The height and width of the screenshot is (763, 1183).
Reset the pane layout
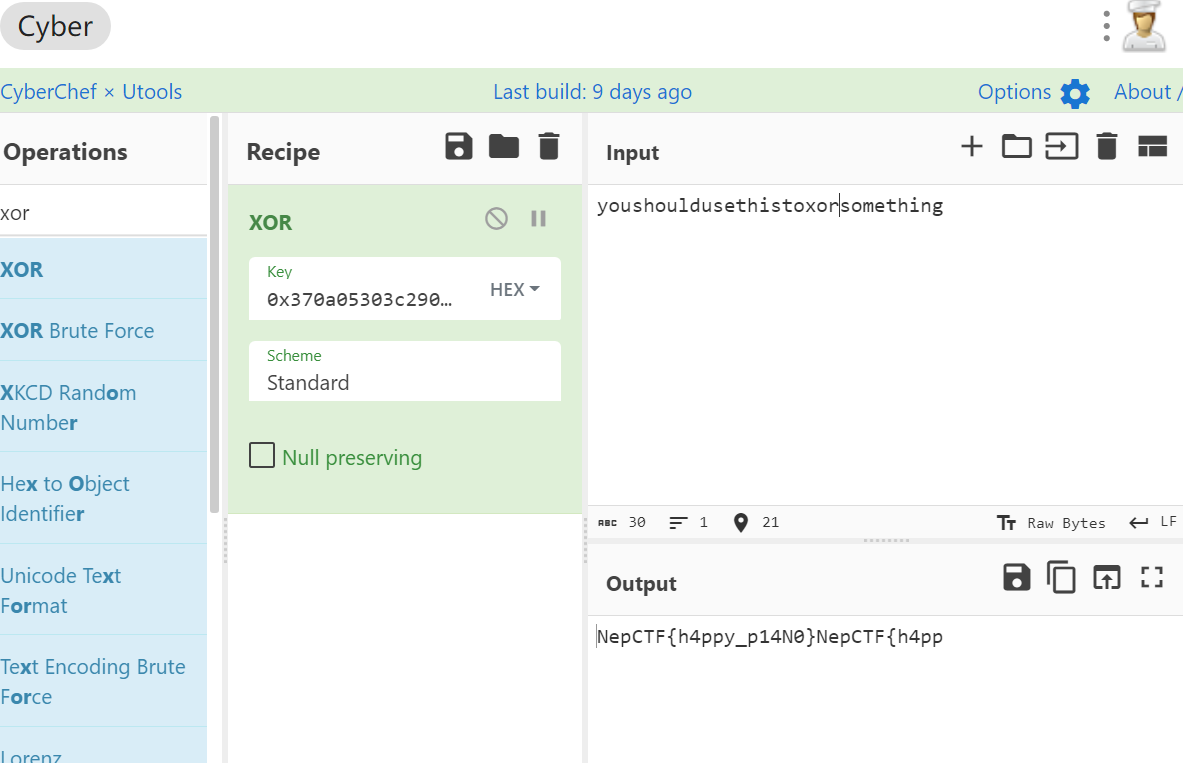[1152, 147]
